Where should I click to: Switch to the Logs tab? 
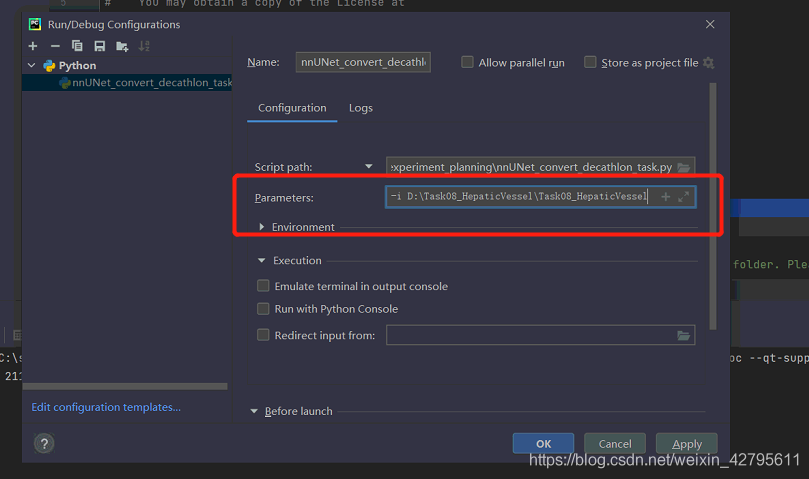pyautogui.click(x=361, y=108)
